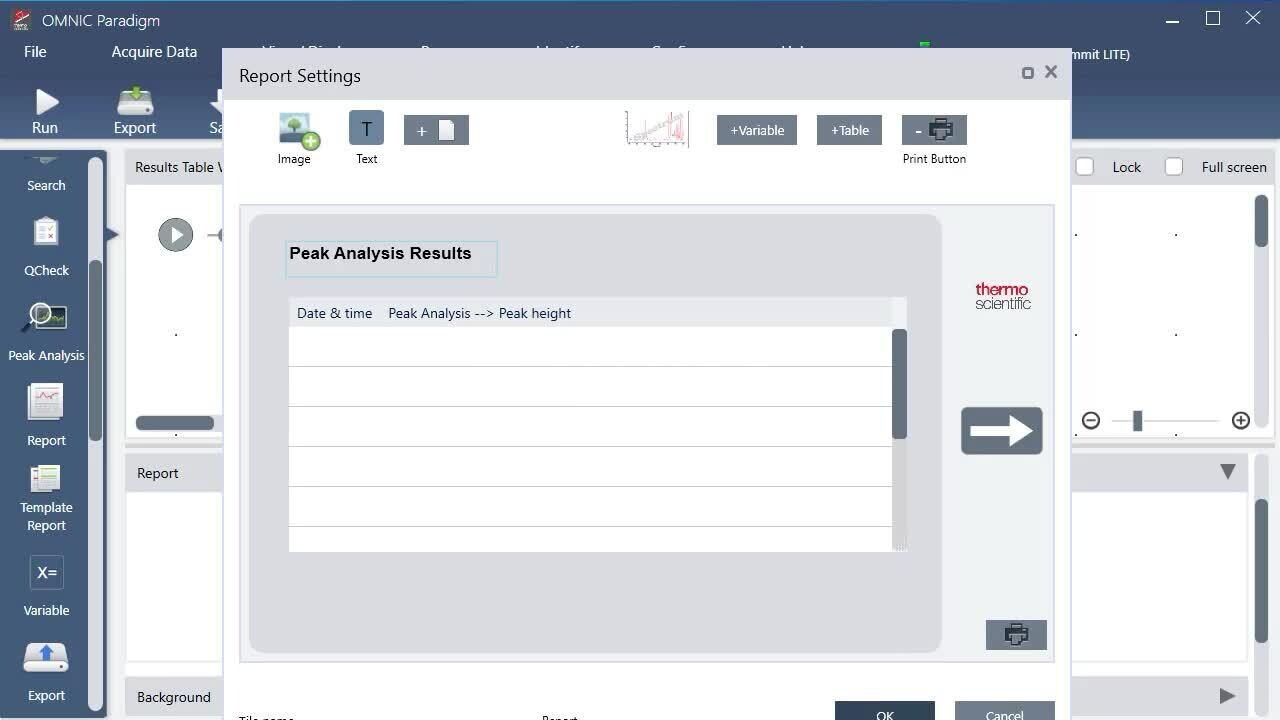This screenshot has width=1280, height=720.
Task: Insert an Image into the report
Action: pos(298,130)
